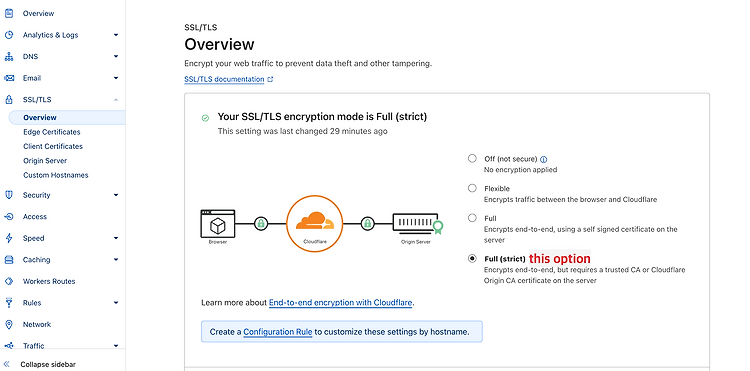
Task: Click the Overview clipboard icon in sidebar
Action: click(x=9, y=13)
